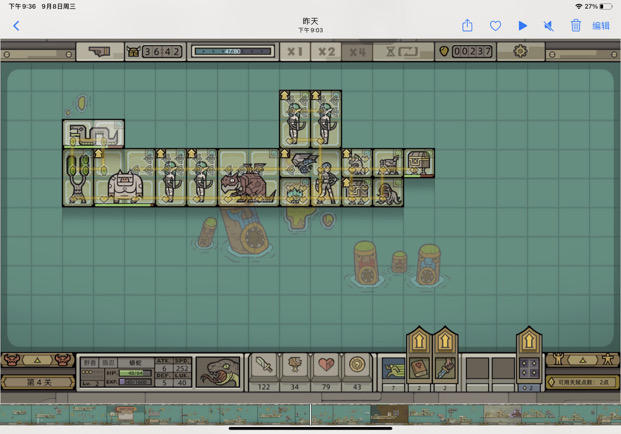This screenshot has width=621, height=434.
Task: Expand the triangle panel between human figures
Action: pyautogui.click(x=582, y=360)
